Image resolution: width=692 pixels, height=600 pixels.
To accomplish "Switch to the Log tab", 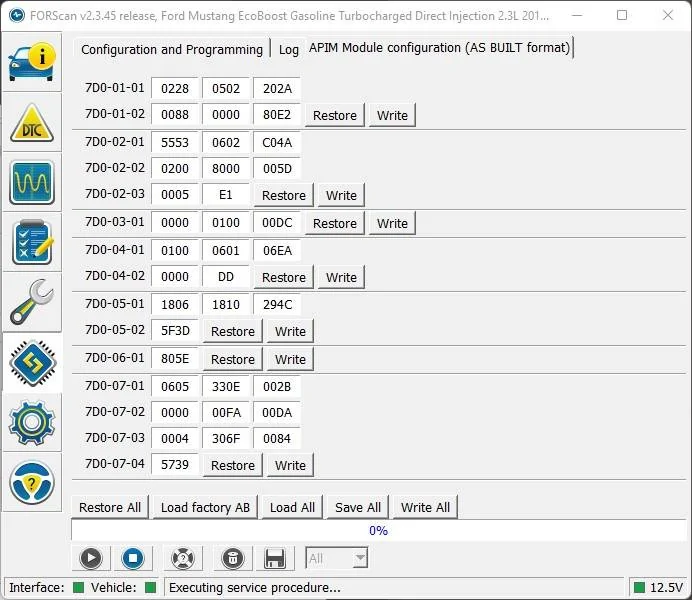I will (x=289, y=49).
